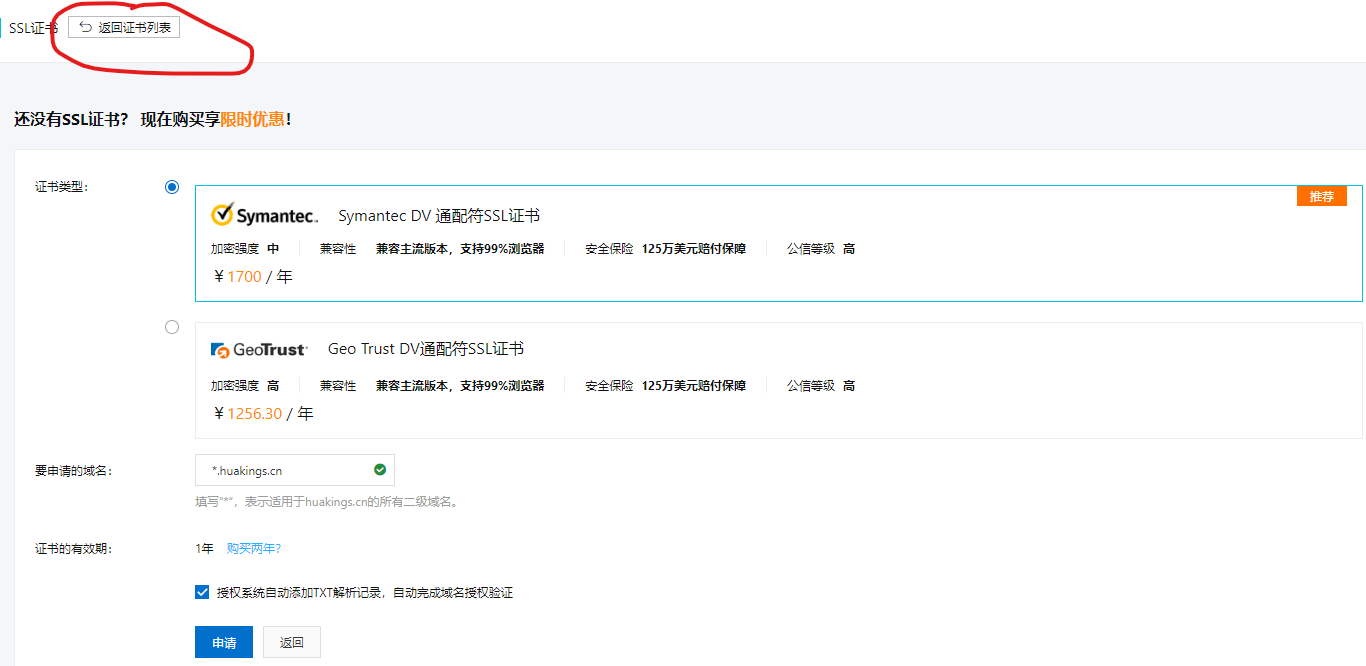
Task: Click the Symantec DV 通配符SSL证书 title
Action: pos(439,216)
